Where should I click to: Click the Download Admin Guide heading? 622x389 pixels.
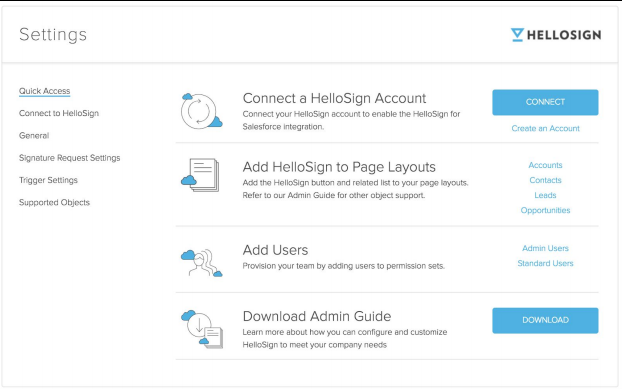(x=317, y=316)
